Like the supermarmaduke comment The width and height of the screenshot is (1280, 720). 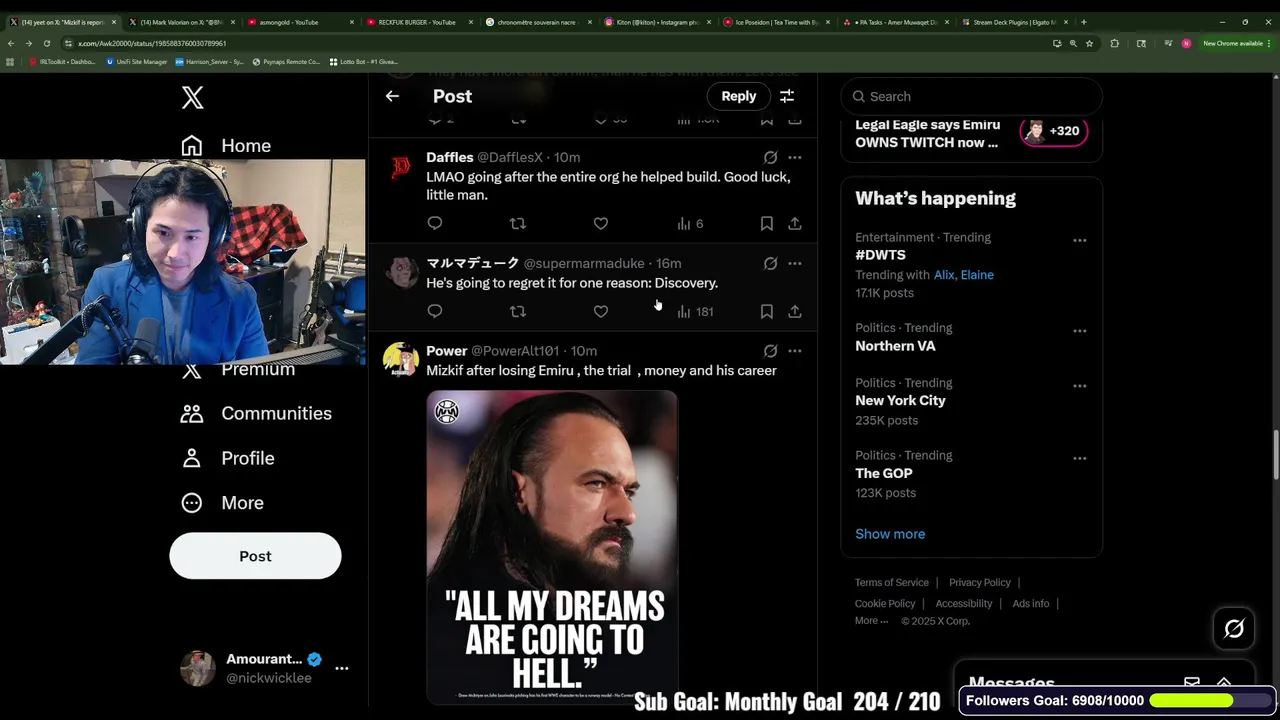pos(600,311)
